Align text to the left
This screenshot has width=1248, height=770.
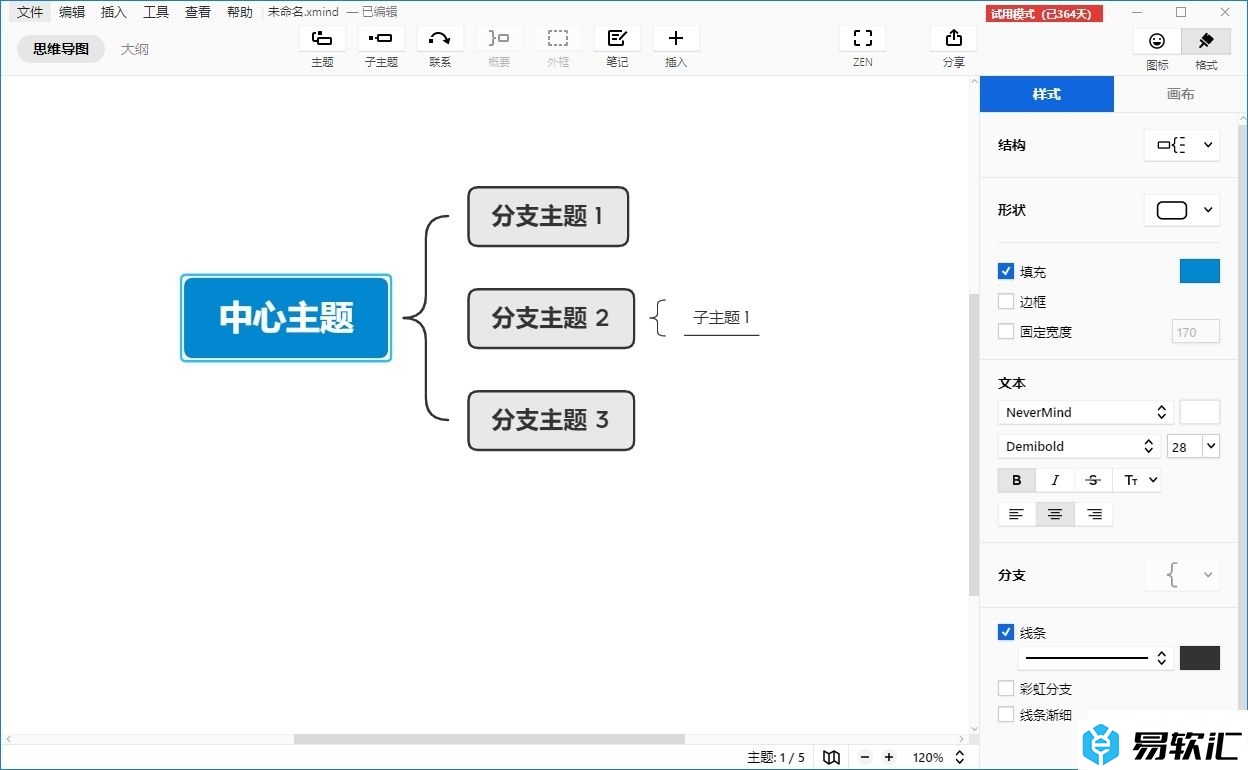pos(1017,514)
